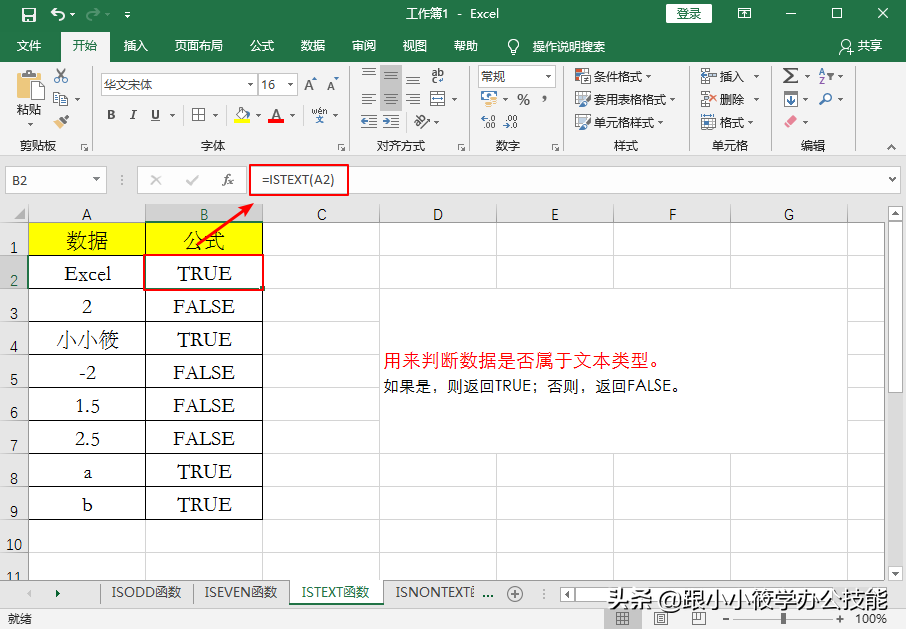
Task: Collapse the ribbon with the chevron
Action: pos(892,147)
